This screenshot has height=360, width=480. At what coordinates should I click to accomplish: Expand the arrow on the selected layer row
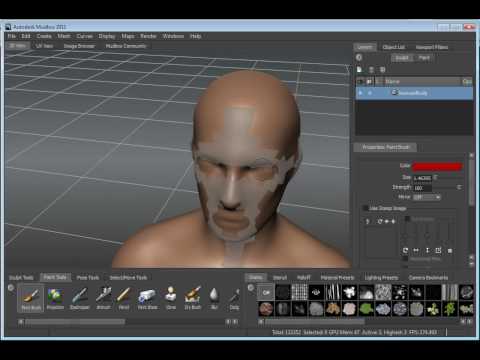click(360, 93)
